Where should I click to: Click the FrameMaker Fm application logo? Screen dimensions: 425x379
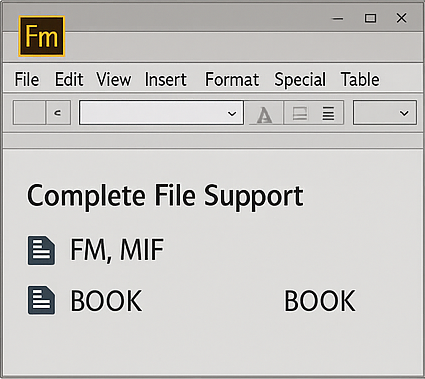[x=42, y=36]
